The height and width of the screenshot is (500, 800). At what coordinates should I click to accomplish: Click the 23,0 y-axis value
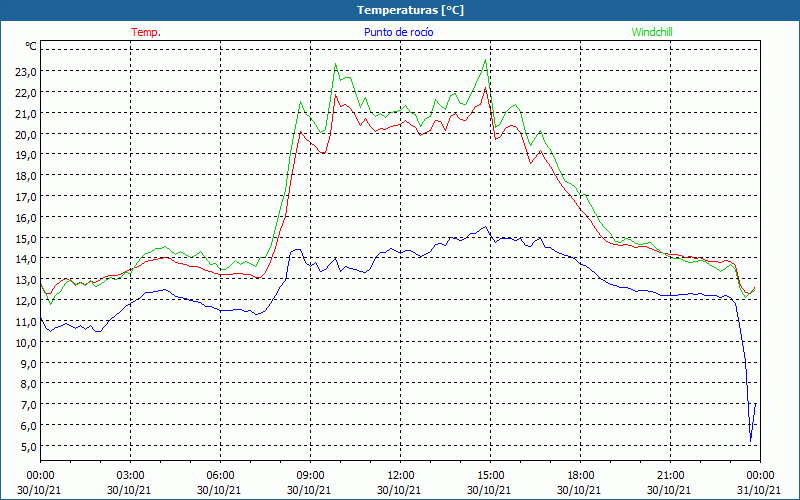26,71
